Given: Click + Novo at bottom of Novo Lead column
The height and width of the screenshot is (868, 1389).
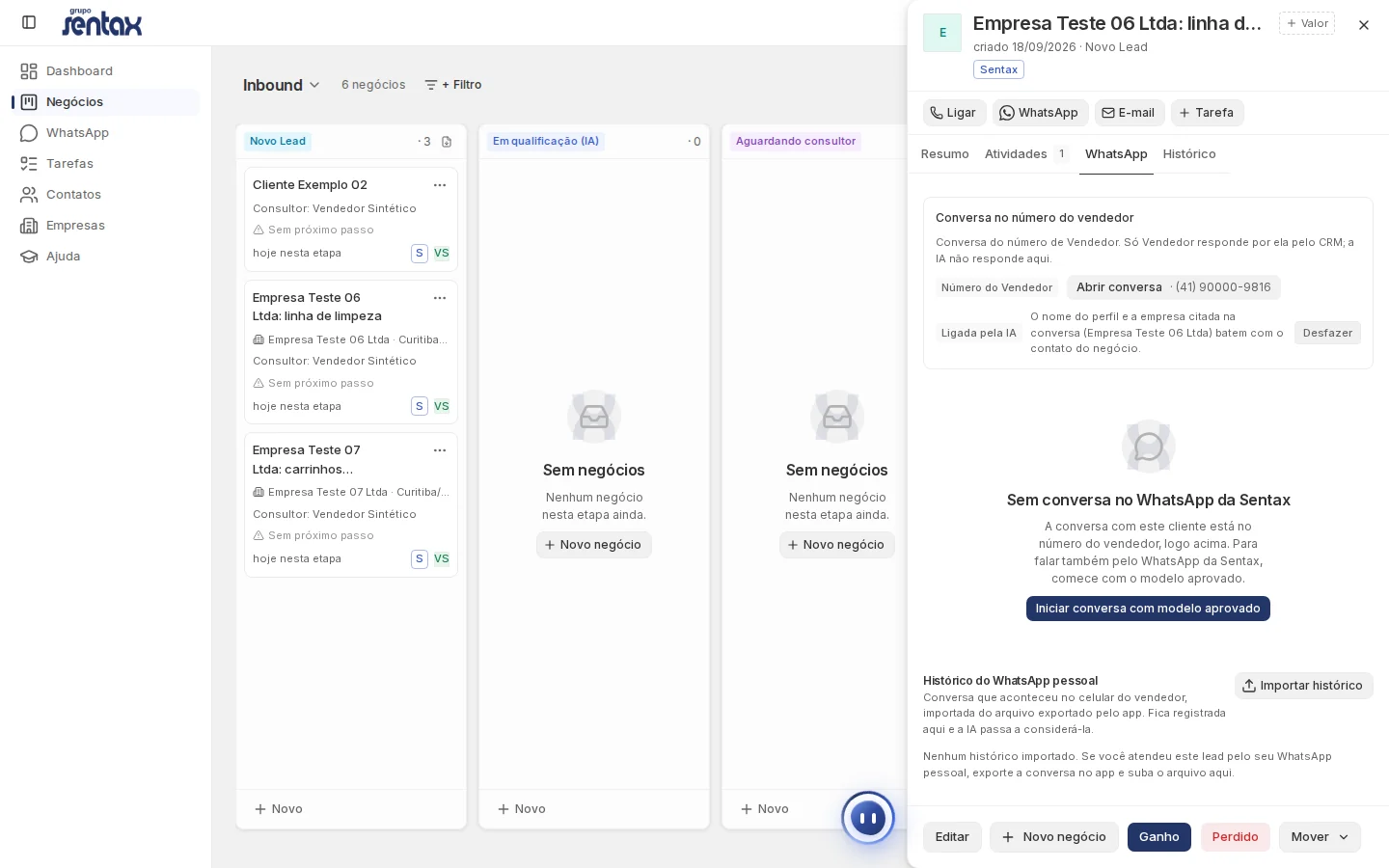Looking at the screenshot, I should (279, 809).
